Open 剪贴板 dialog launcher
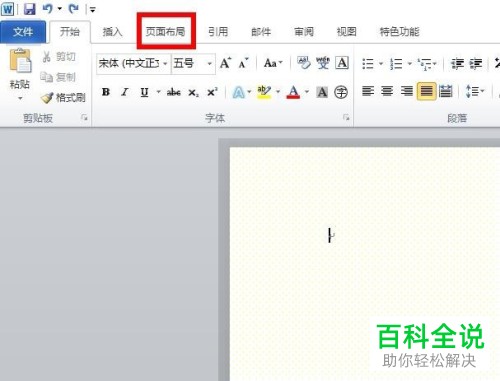500x381 pixels. point(84,117)
